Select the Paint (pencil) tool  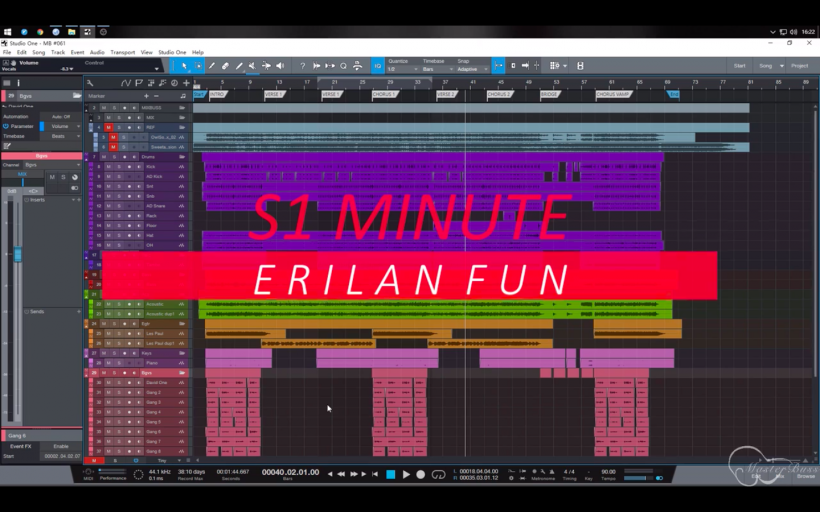point(239,66)
